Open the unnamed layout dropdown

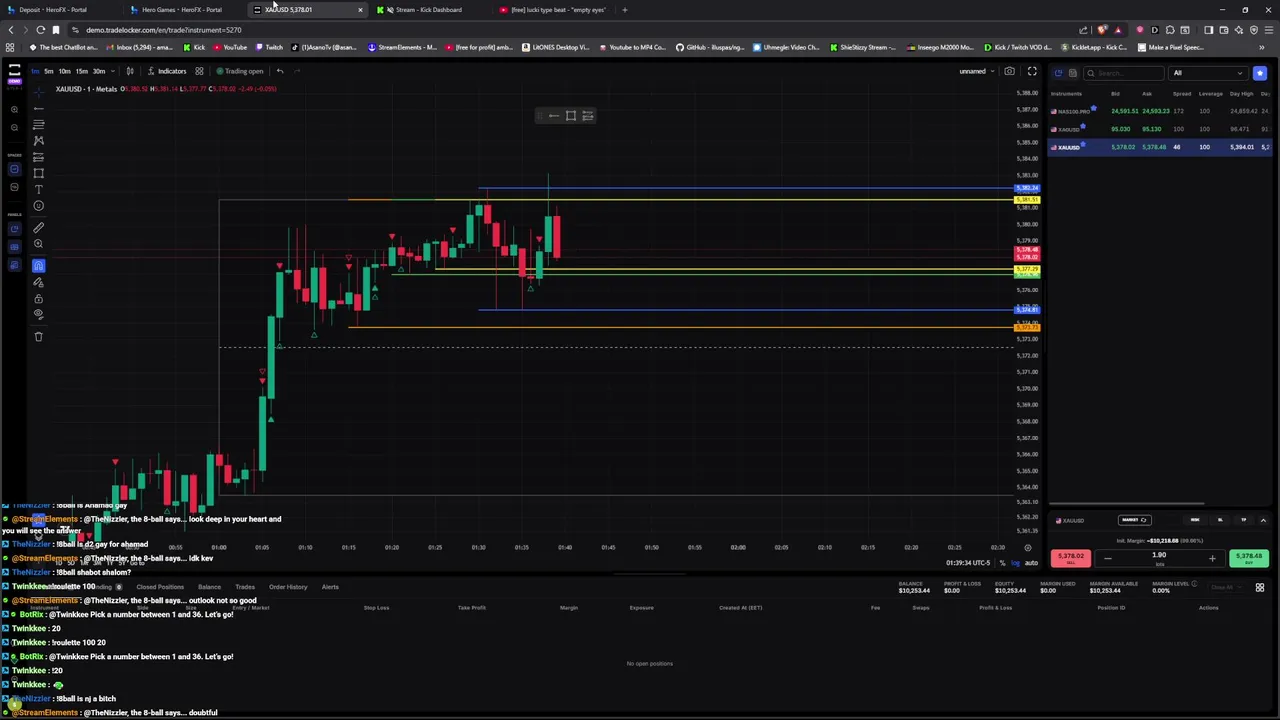pos(976,71)
